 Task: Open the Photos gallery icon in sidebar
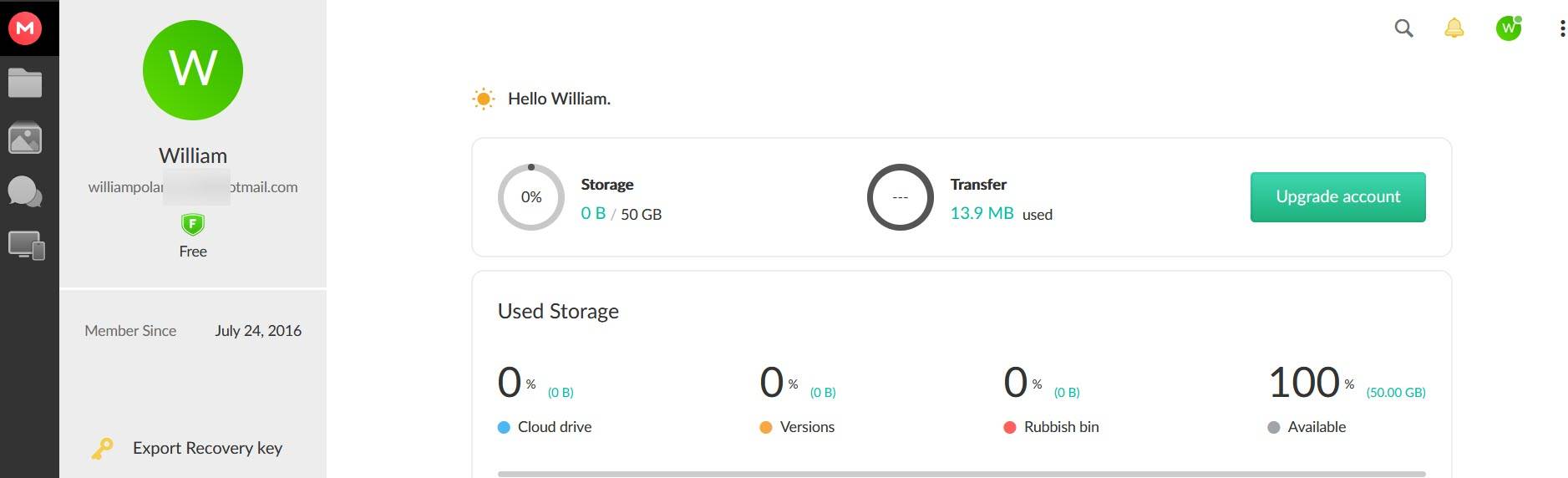point(25,138)
